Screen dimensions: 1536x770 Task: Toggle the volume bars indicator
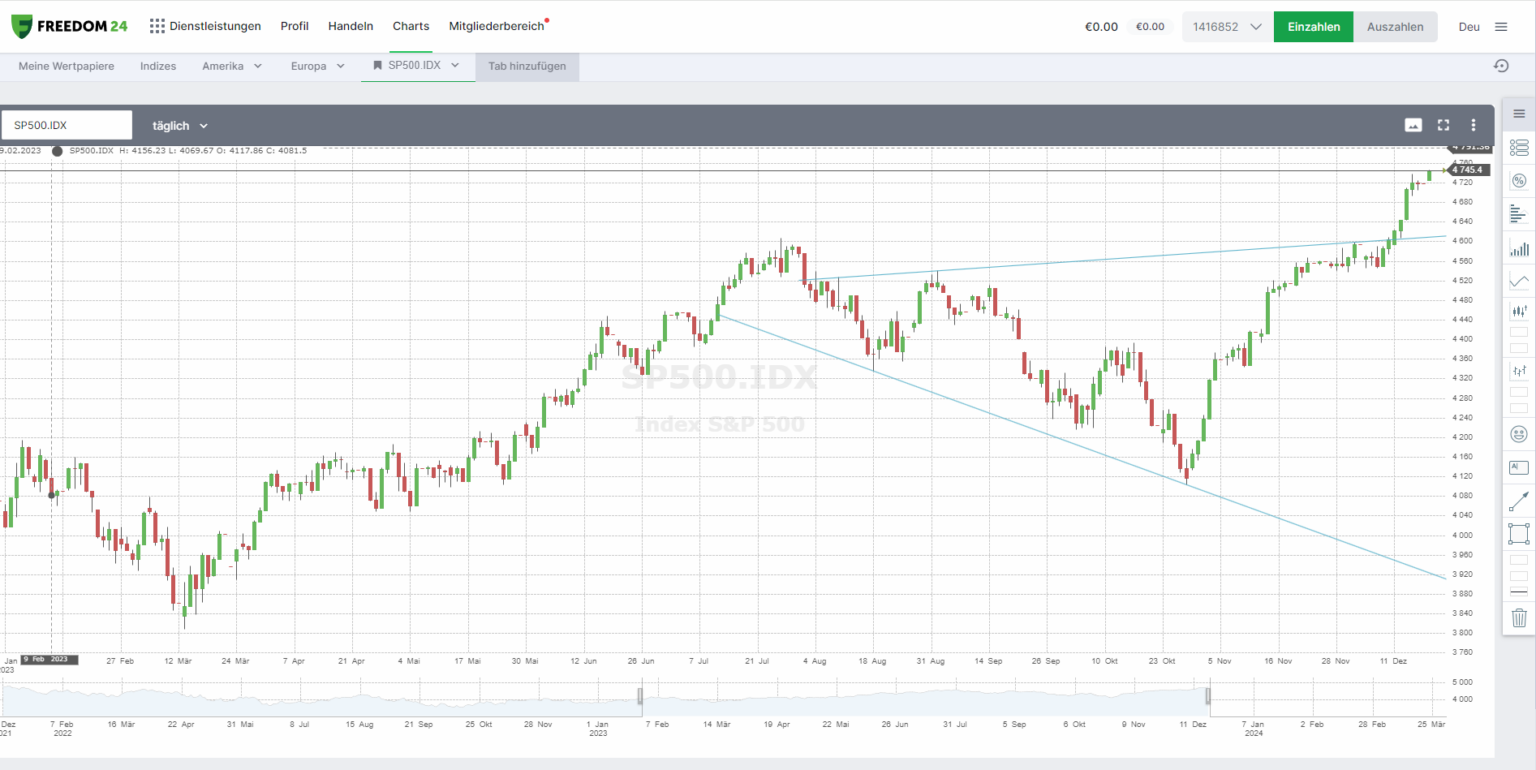point(1519,248)
